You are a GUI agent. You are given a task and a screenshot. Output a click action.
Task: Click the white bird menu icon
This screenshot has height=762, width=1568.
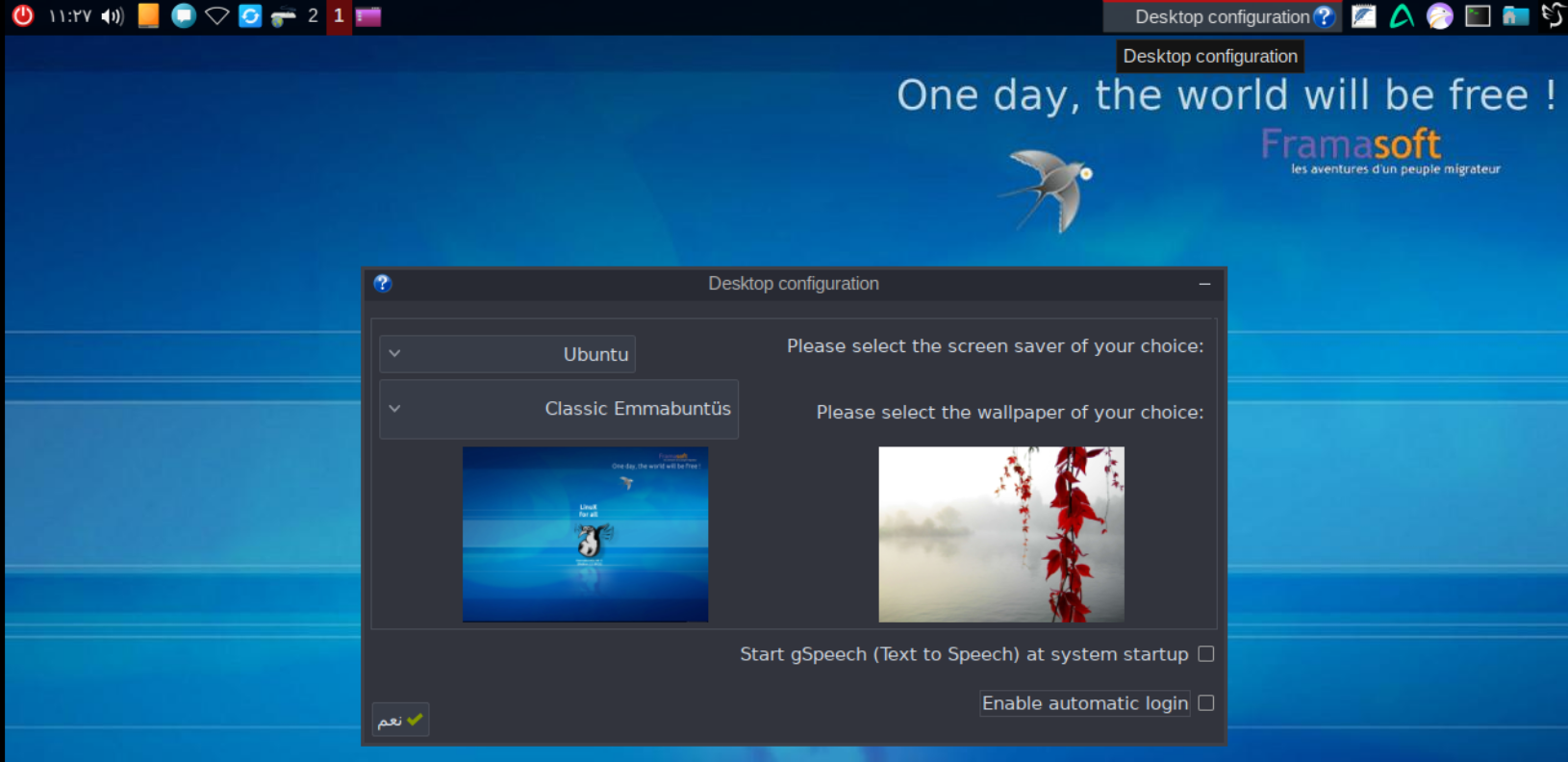click(x=1553, y=15)
